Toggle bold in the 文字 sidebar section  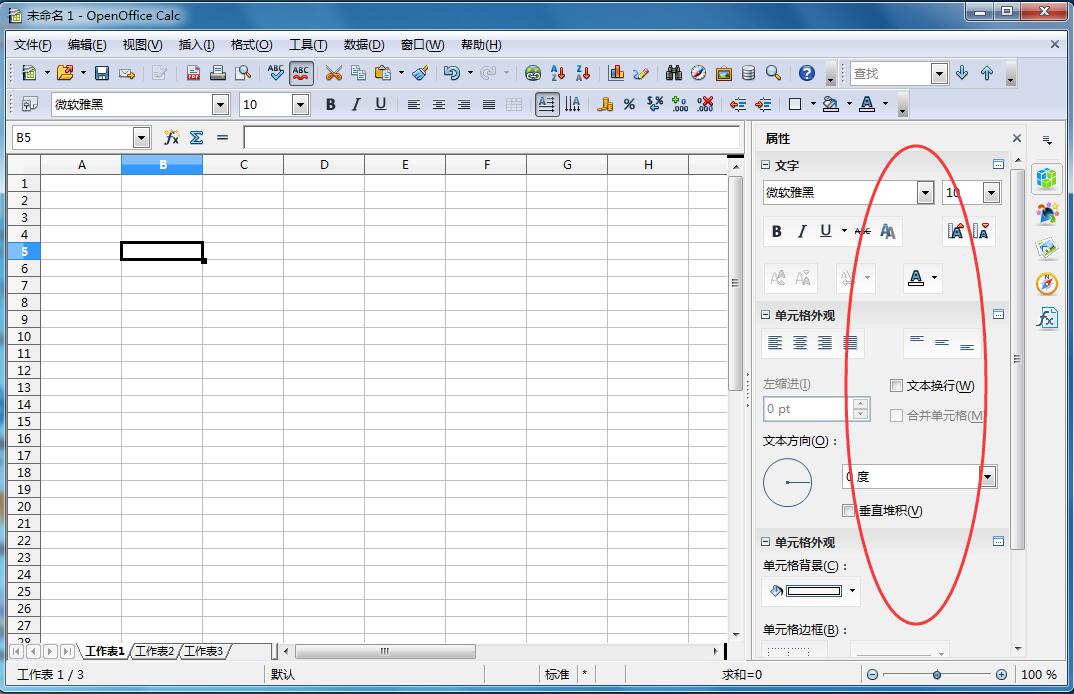[x=777, y=231]
